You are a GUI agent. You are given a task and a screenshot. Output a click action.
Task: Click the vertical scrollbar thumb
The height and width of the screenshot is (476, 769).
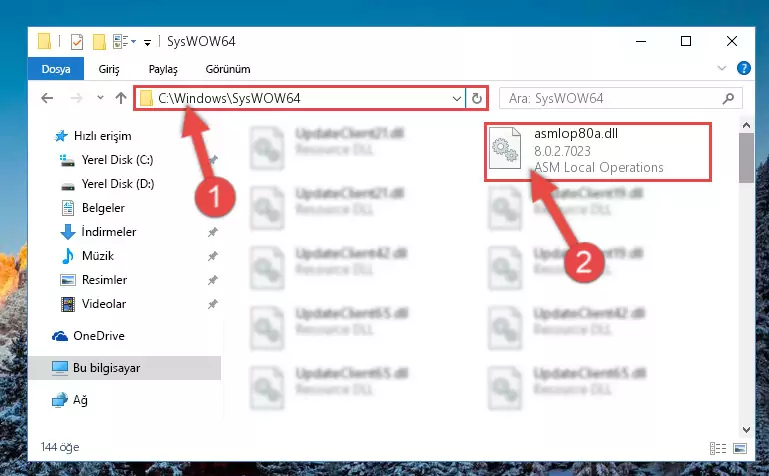[746, 158]
